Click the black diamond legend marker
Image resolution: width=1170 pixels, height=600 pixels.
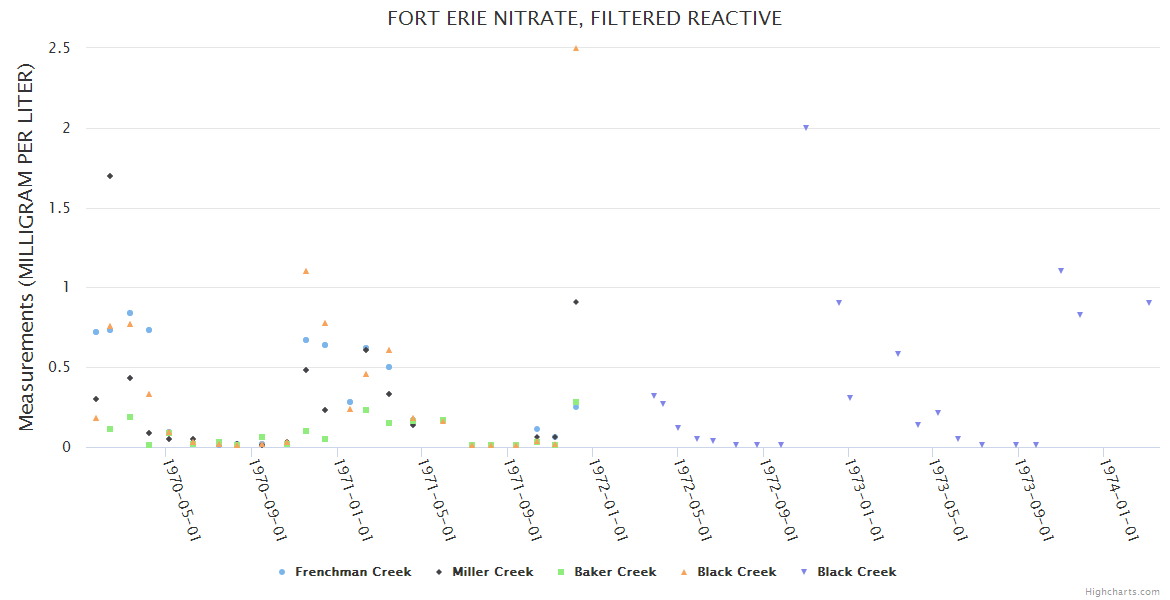[x=439, y=572]
